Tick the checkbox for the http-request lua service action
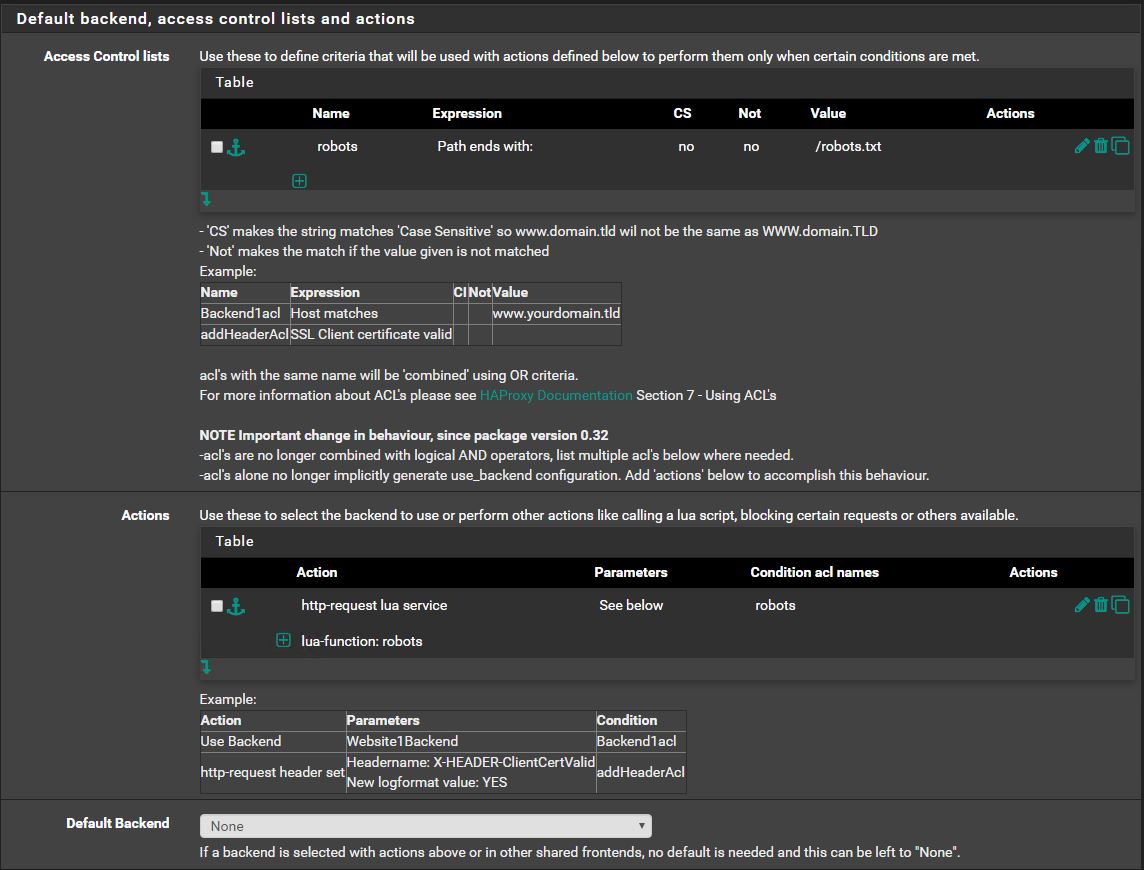 click(x=217, y=606)
